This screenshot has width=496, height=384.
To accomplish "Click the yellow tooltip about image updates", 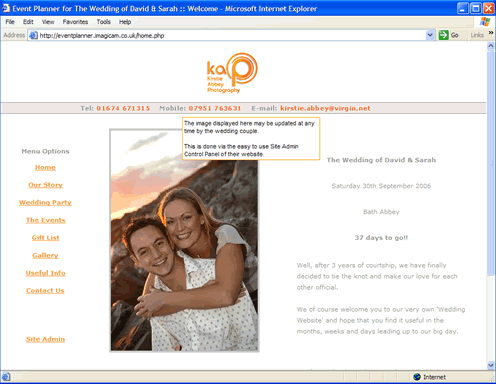I will pyautogui.click(x=251, y=139).
